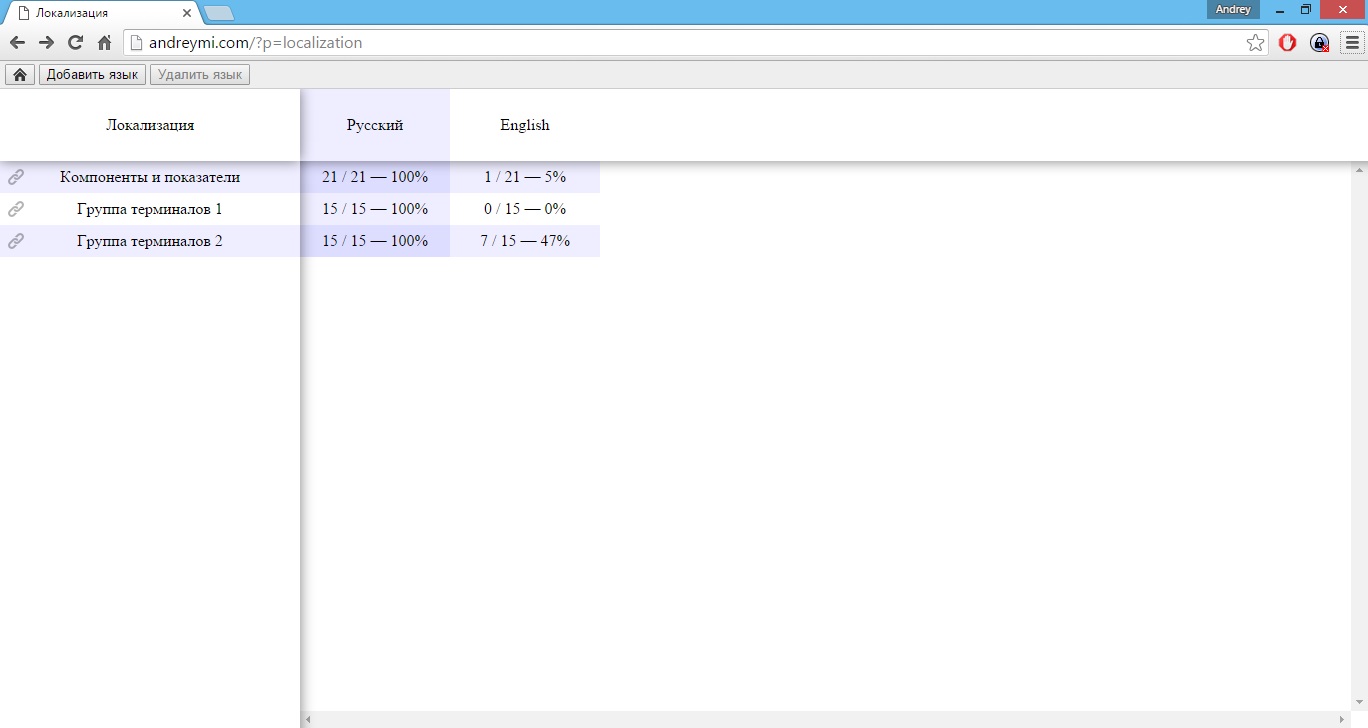Click horizontal scrollbar left arrow
1368x728 pixels.
308,720
